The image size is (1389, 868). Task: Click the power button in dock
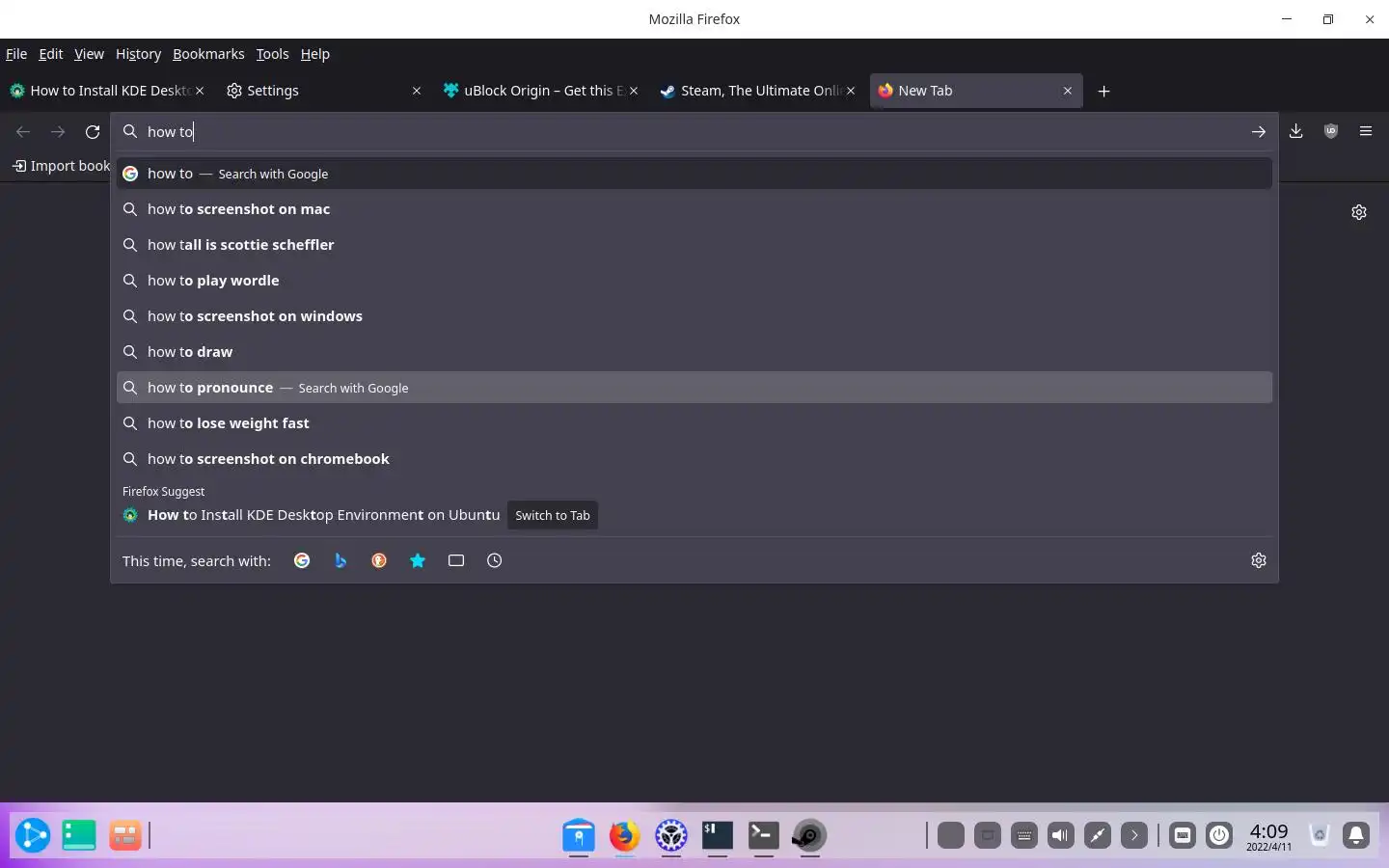point(1219,835)
